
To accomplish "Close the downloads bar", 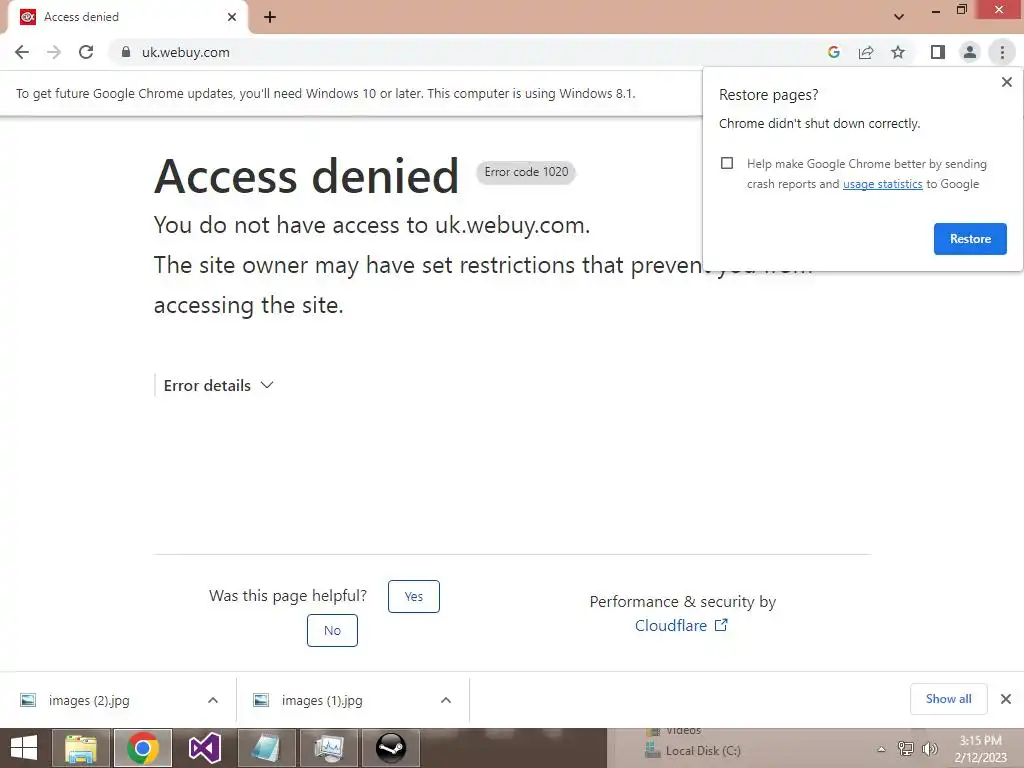I will pyautogui.click(x=1006, y=699).
